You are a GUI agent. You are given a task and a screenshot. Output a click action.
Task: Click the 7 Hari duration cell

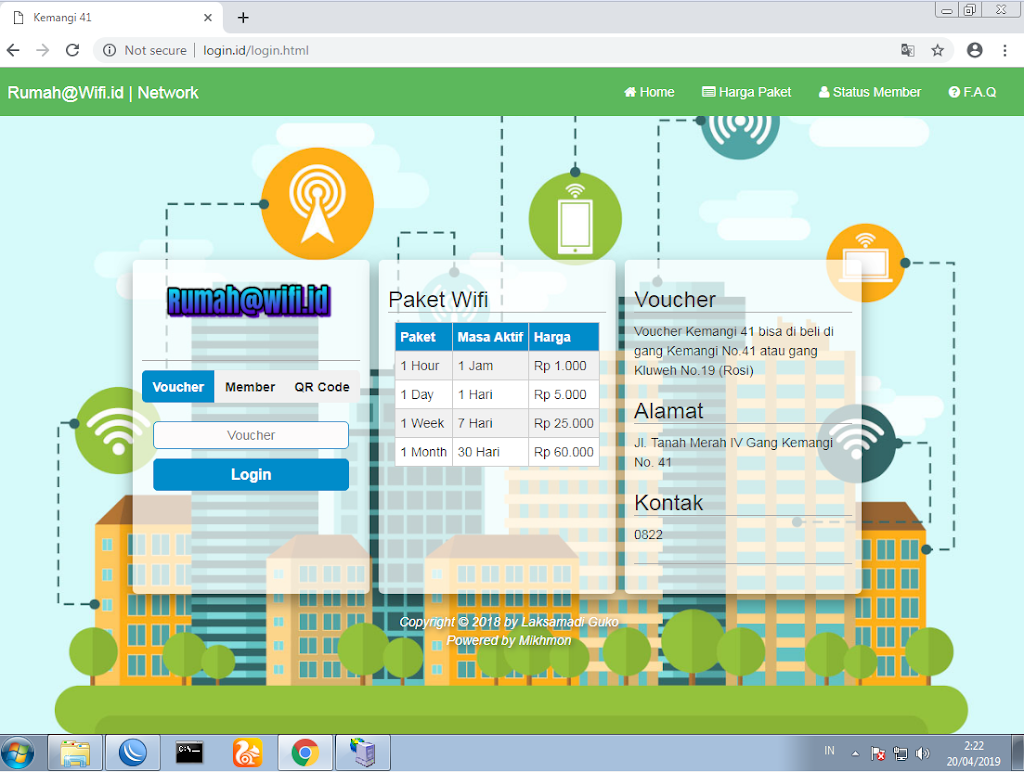(490, 423)
